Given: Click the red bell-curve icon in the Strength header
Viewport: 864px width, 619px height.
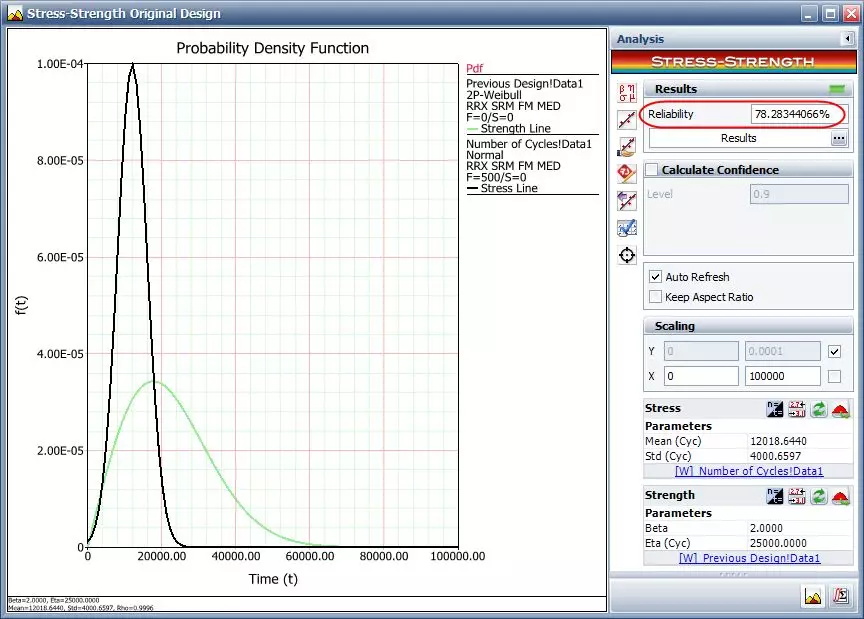Looking at the screenshot, I should [x=841, y=496].
